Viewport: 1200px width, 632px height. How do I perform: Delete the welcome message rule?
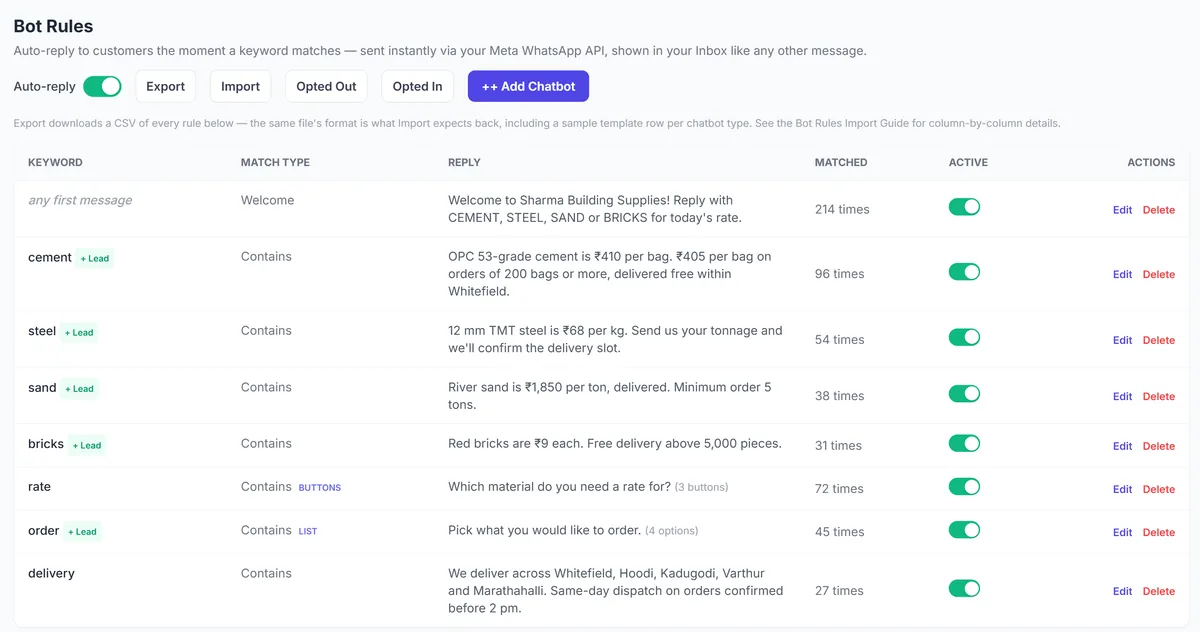[1159, 210]
